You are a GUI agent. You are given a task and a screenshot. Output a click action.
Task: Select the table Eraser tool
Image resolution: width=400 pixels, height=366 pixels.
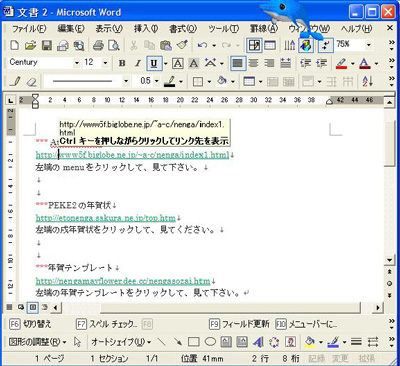31,81
